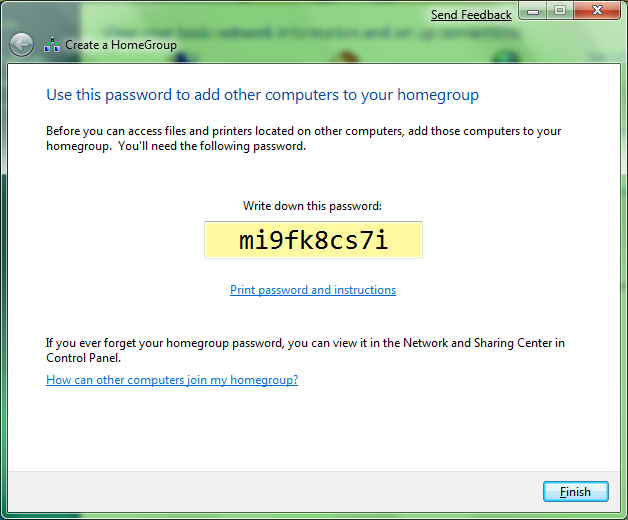
Task: Click the Finish button
Action: 576,492
